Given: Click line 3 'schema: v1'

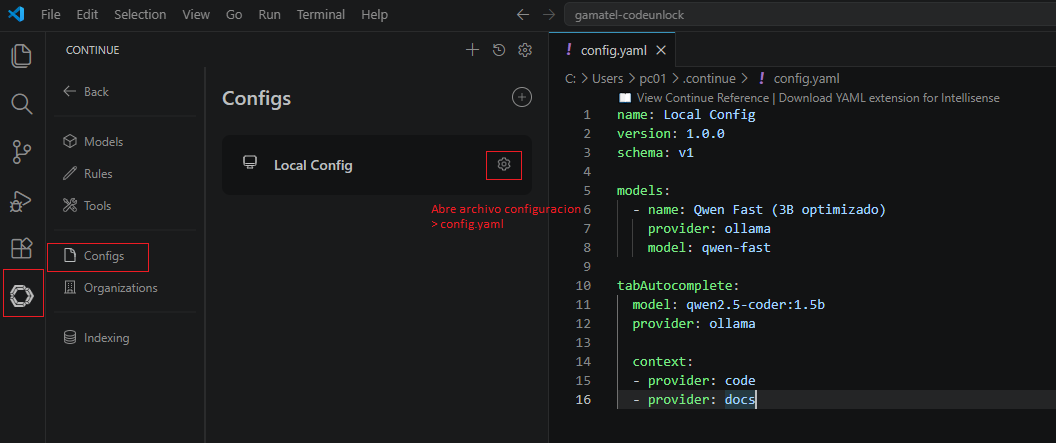Looking at the screenshot, I should point(655,152).
